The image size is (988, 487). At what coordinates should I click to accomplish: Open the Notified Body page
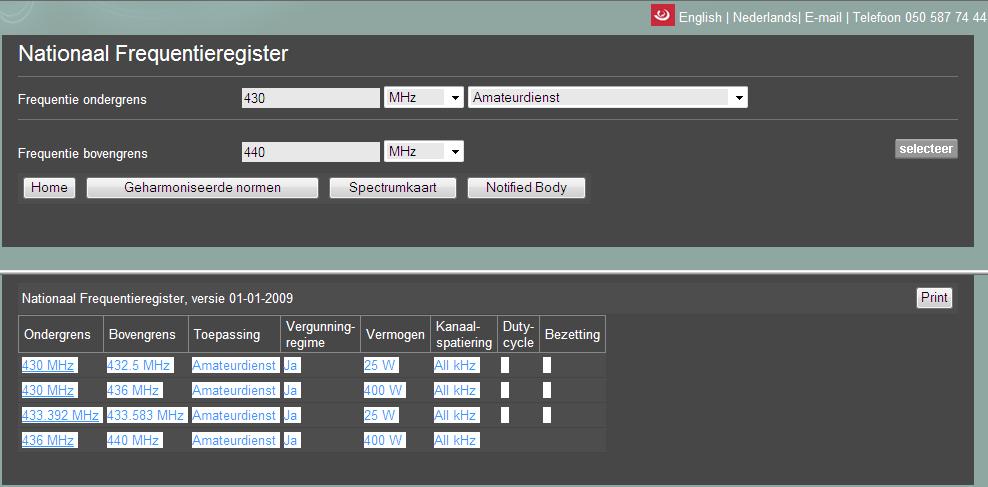click(x=526, y=188)
